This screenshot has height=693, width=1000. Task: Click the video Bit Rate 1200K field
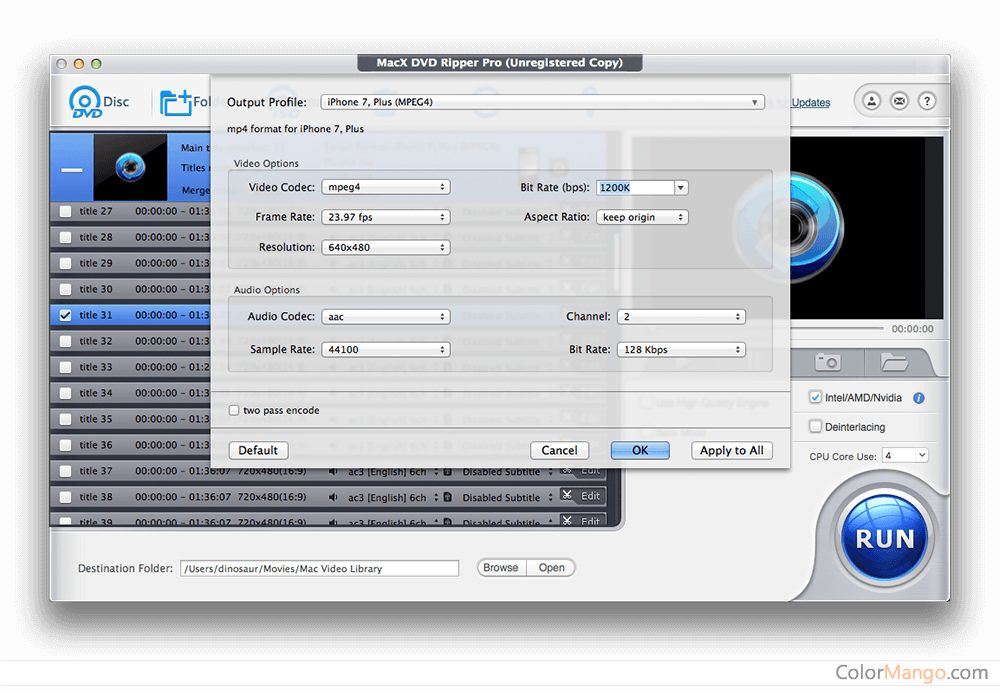635,187
